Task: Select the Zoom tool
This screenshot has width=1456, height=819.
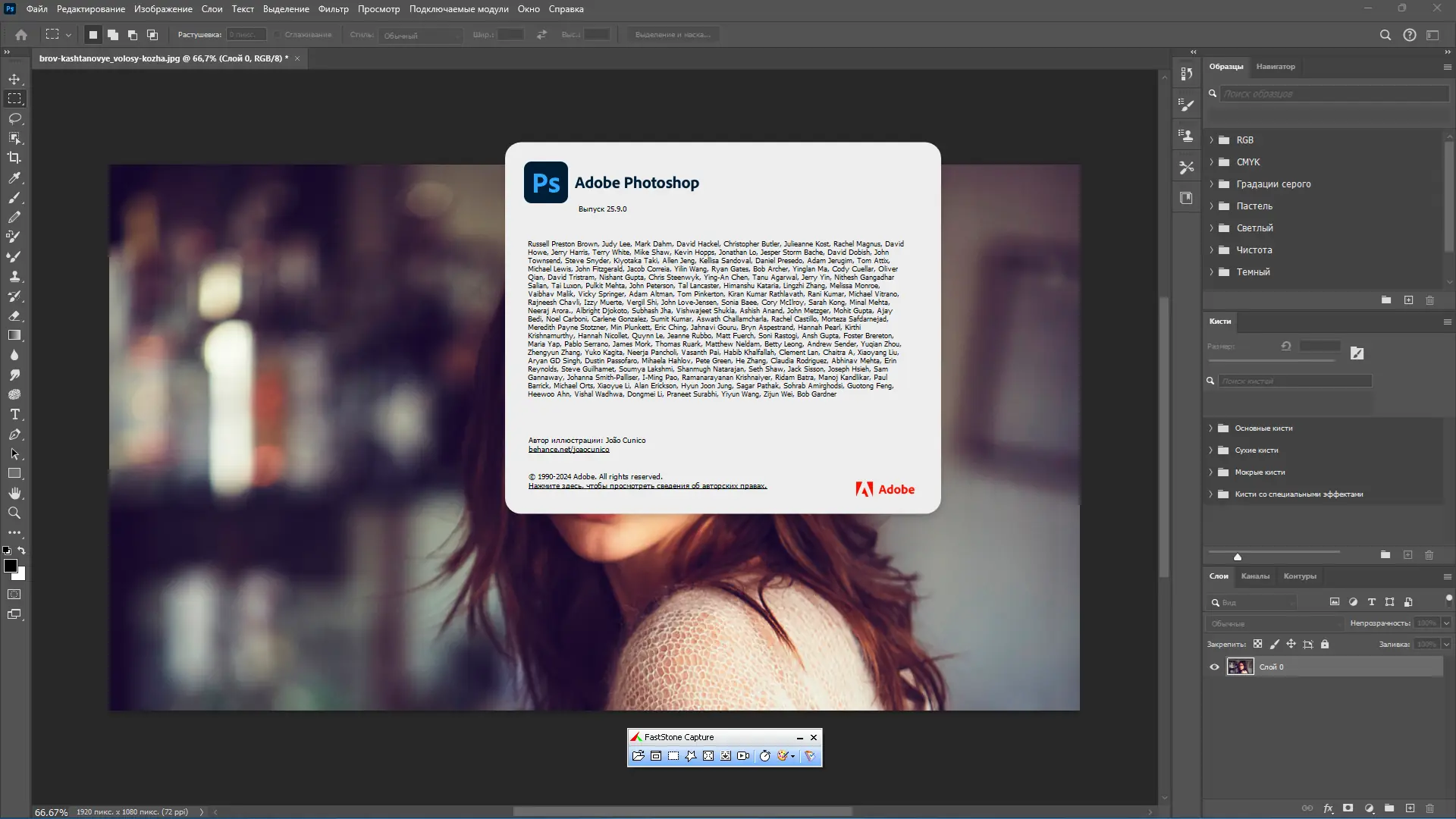Action: coord(14,513)
